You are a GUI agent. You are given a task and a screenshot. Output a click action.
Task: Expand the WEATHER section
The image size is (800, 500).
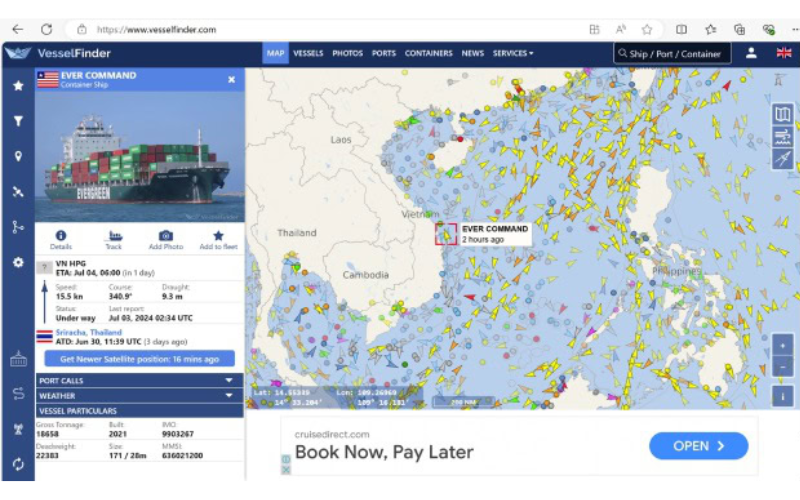139,396
